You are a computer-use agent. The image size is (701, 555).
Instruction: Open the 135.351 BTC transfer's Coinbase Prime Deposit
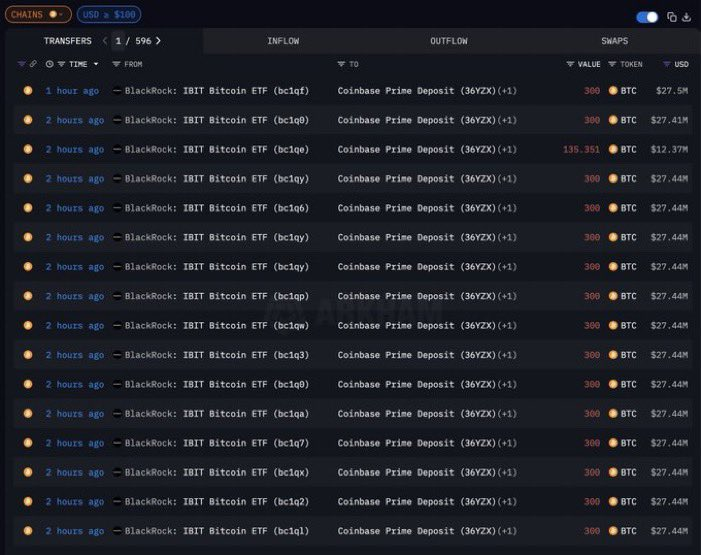pos(418,150)
